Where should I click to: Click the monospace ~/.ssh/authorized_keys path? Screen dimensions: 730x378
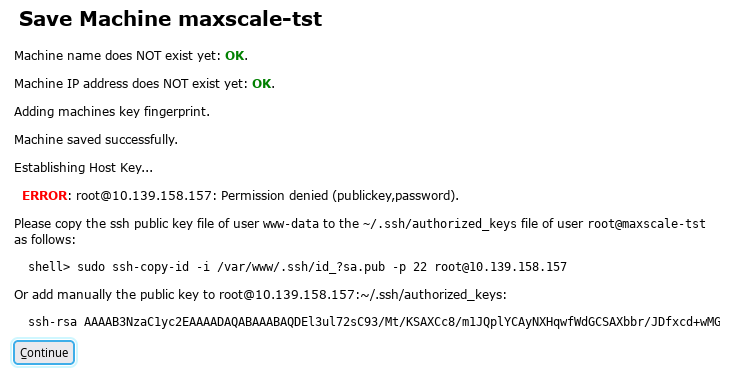[x=439, y=224]
